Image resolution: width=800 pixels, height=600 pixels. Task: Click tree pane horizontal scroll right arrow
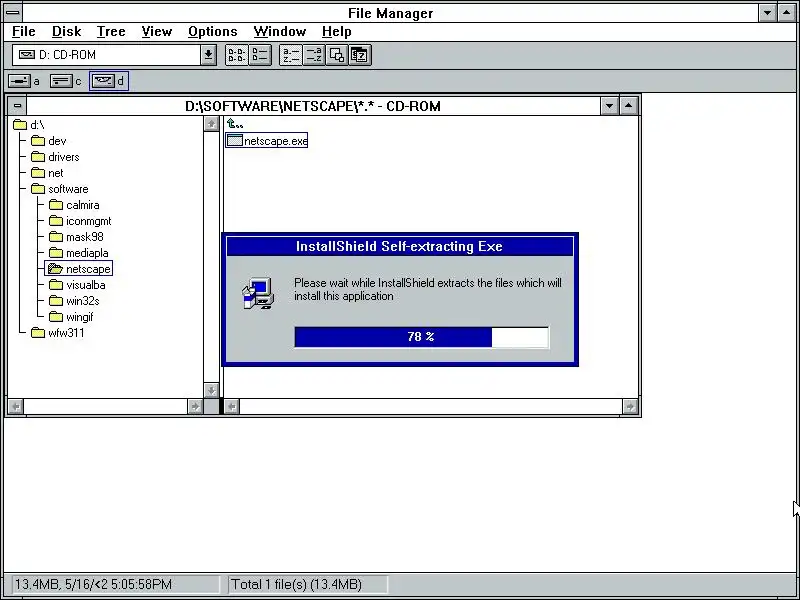pos(195,407)
